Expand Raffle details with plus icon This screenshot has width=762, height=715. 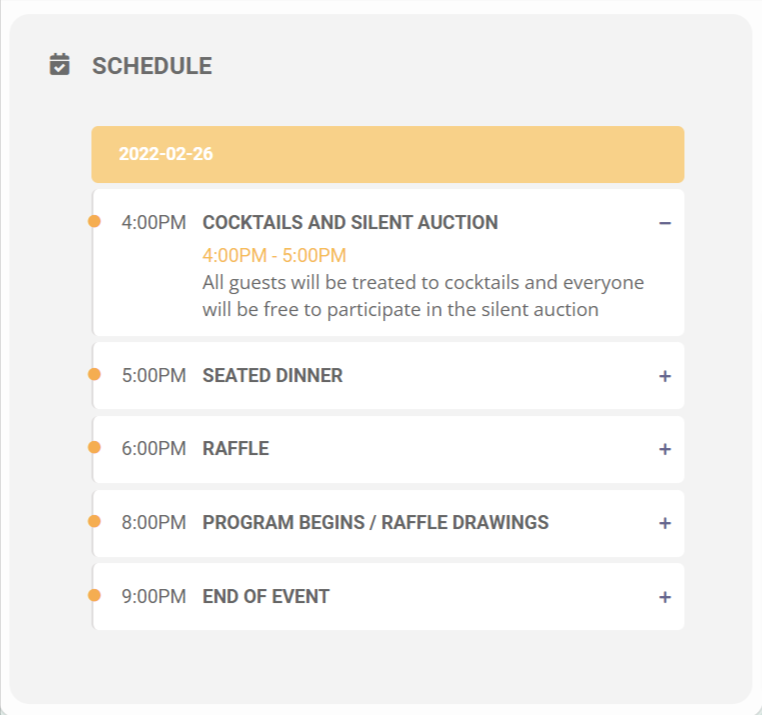tap(665, 449)
